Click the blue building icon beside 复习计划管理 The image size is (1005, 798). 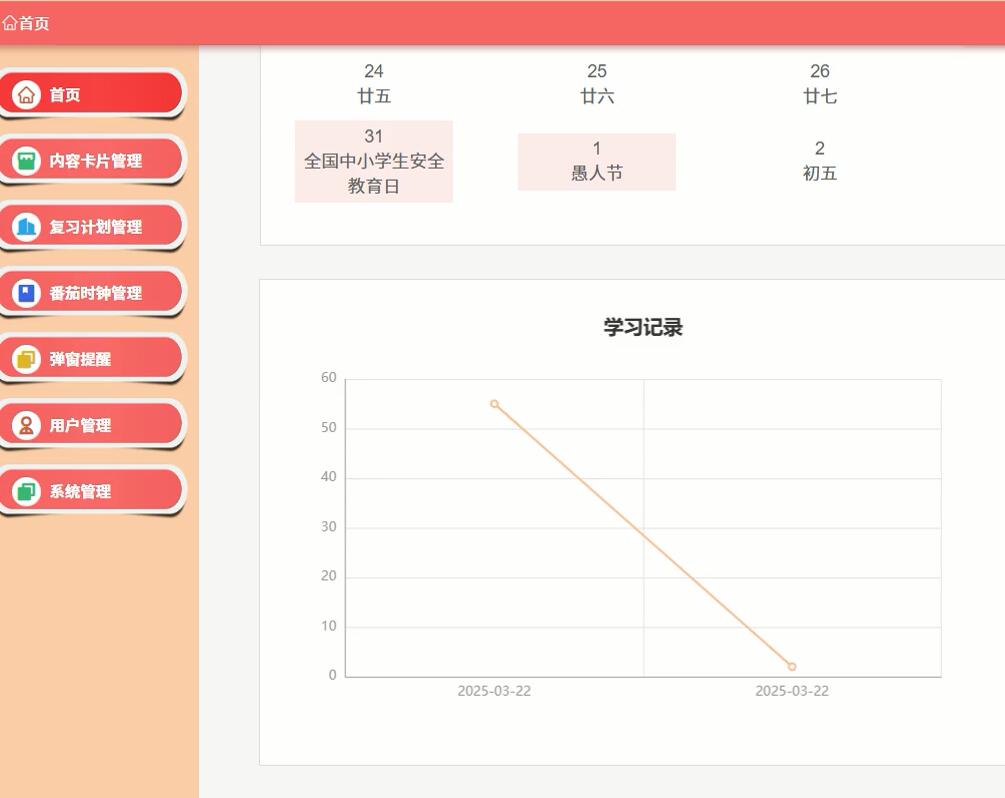click(26, 227)
